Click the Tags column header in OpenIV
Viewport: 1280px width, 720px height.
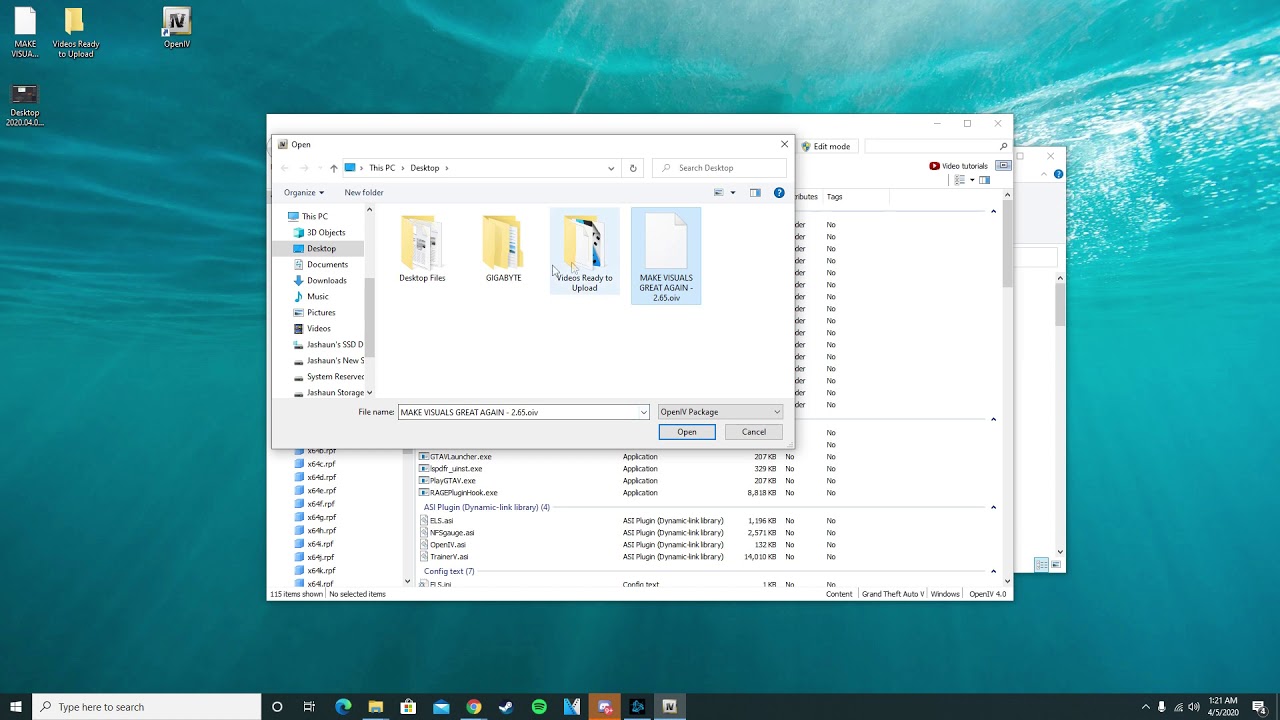tap(834, 197)
